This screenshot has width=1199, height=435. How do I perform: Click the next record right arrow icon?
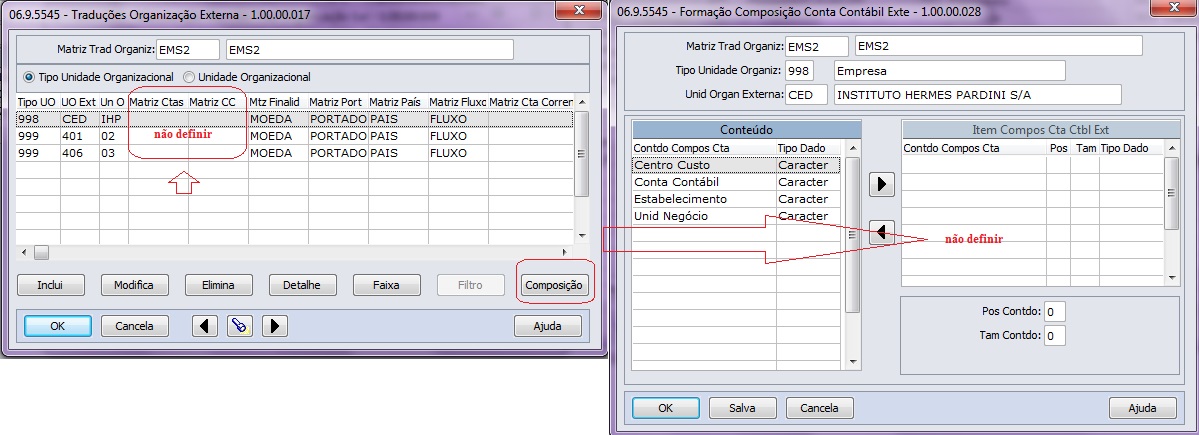click(x=274, y=326)
